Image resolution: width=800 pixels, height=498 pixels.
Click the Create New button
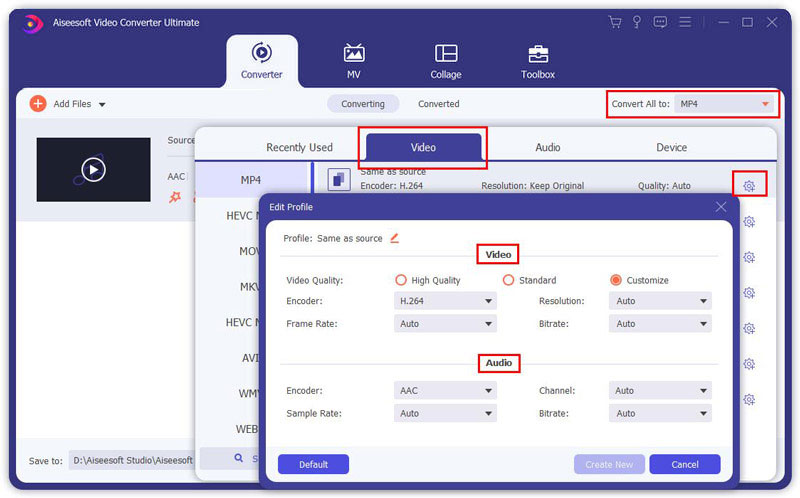tap(609, 464)
